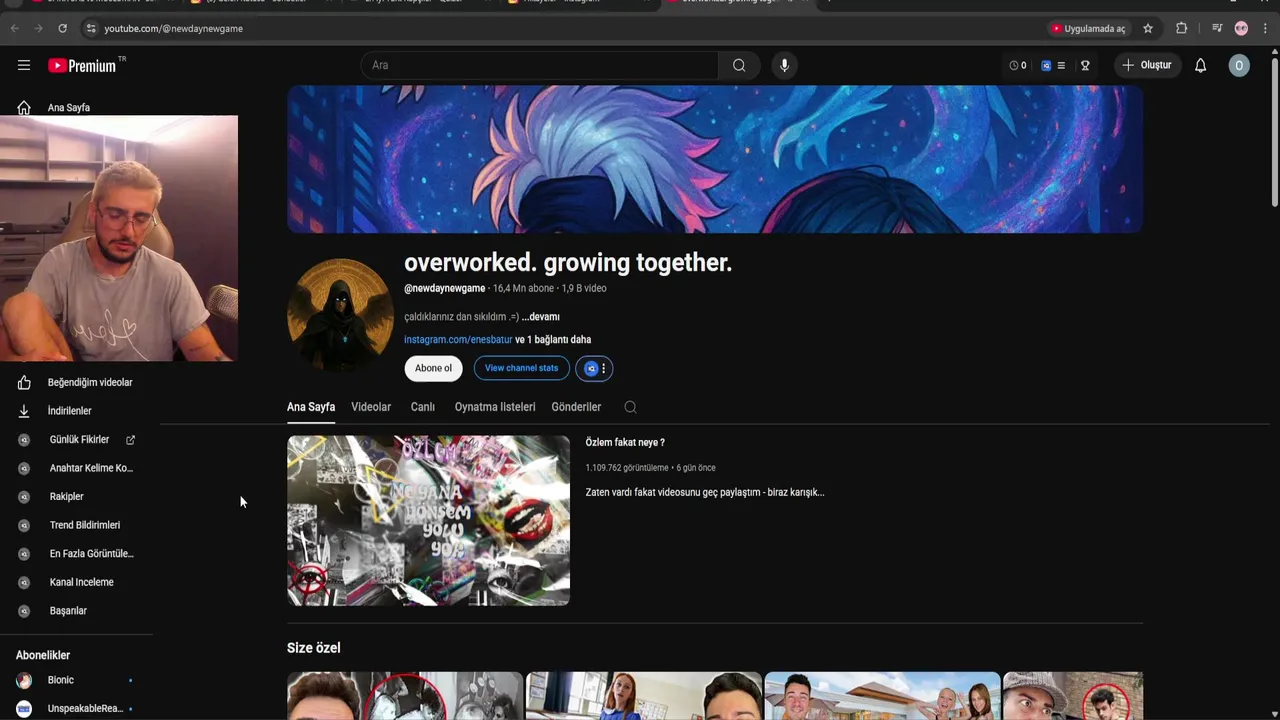Search within channel using the tab-row magnifier

[x=630, y=407]
